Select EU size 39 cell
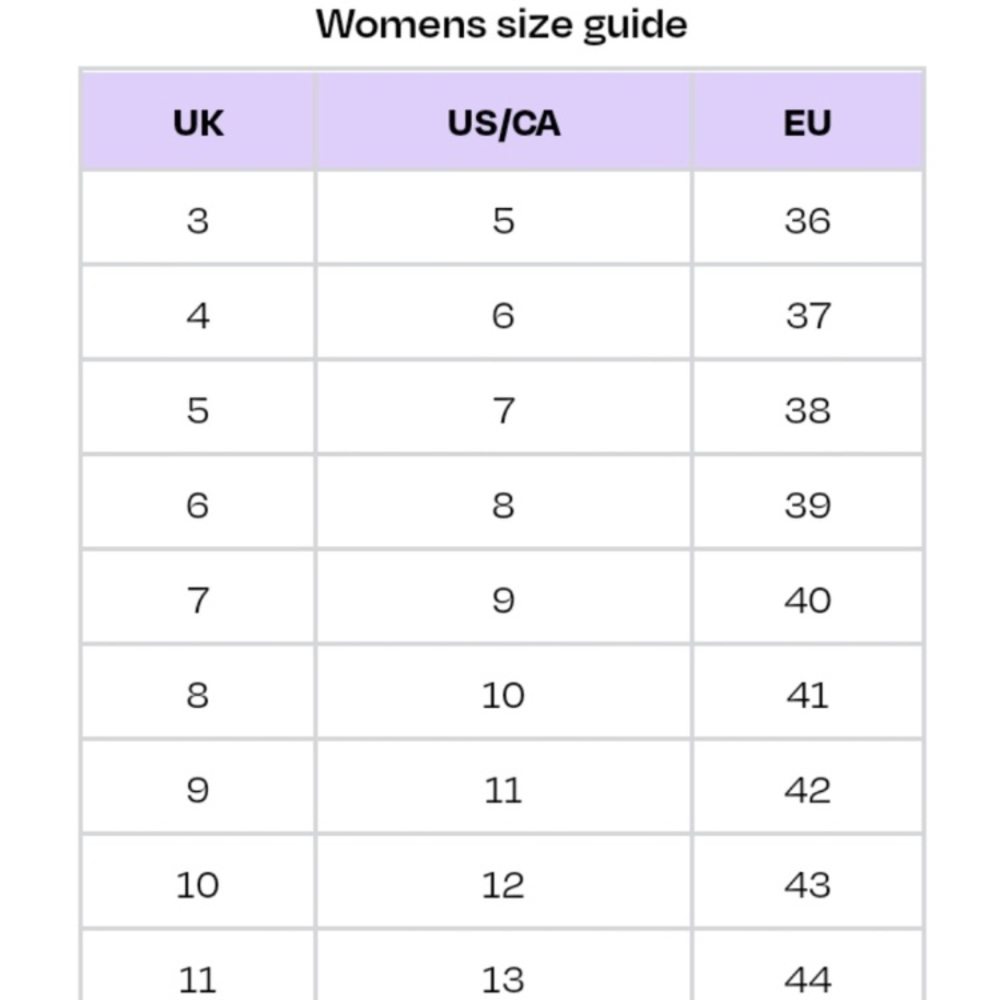1000x1000 pixels. click(807, 503)
